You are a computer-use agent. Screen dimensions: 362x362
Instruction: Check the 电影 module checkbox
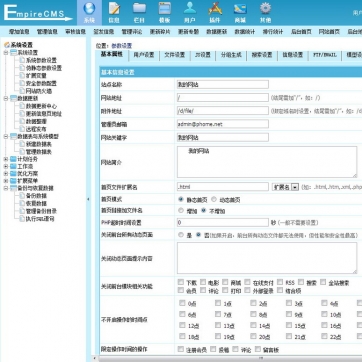click(x=203, y=282)
